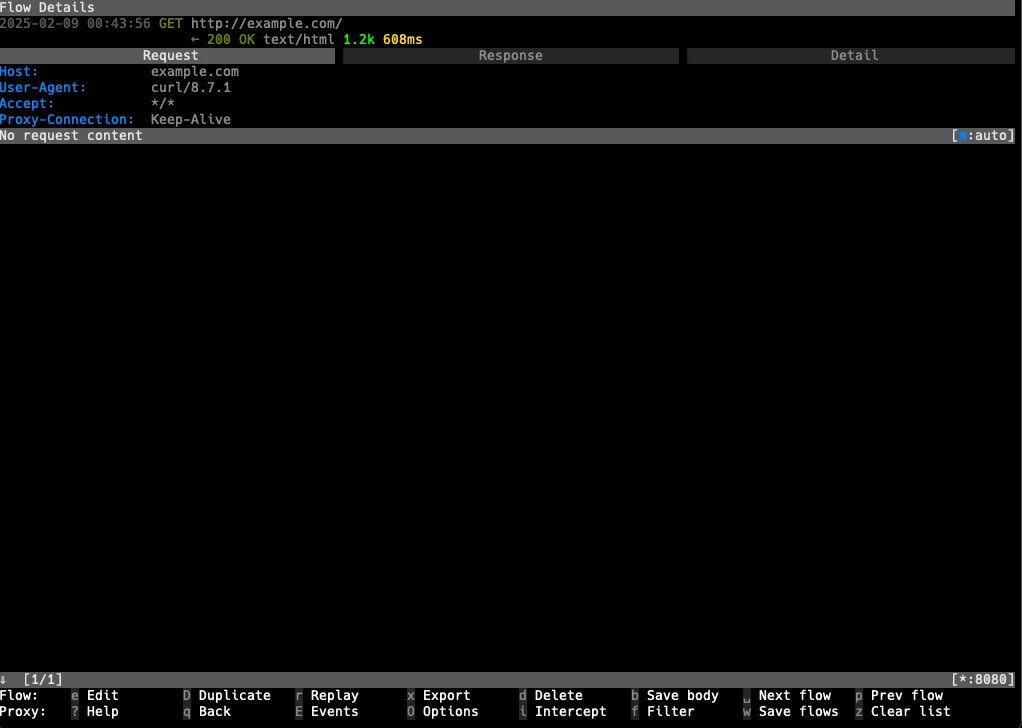Click the Back shortcut
The height and width of the screenshot is (728, 1022).
point(207,712)
